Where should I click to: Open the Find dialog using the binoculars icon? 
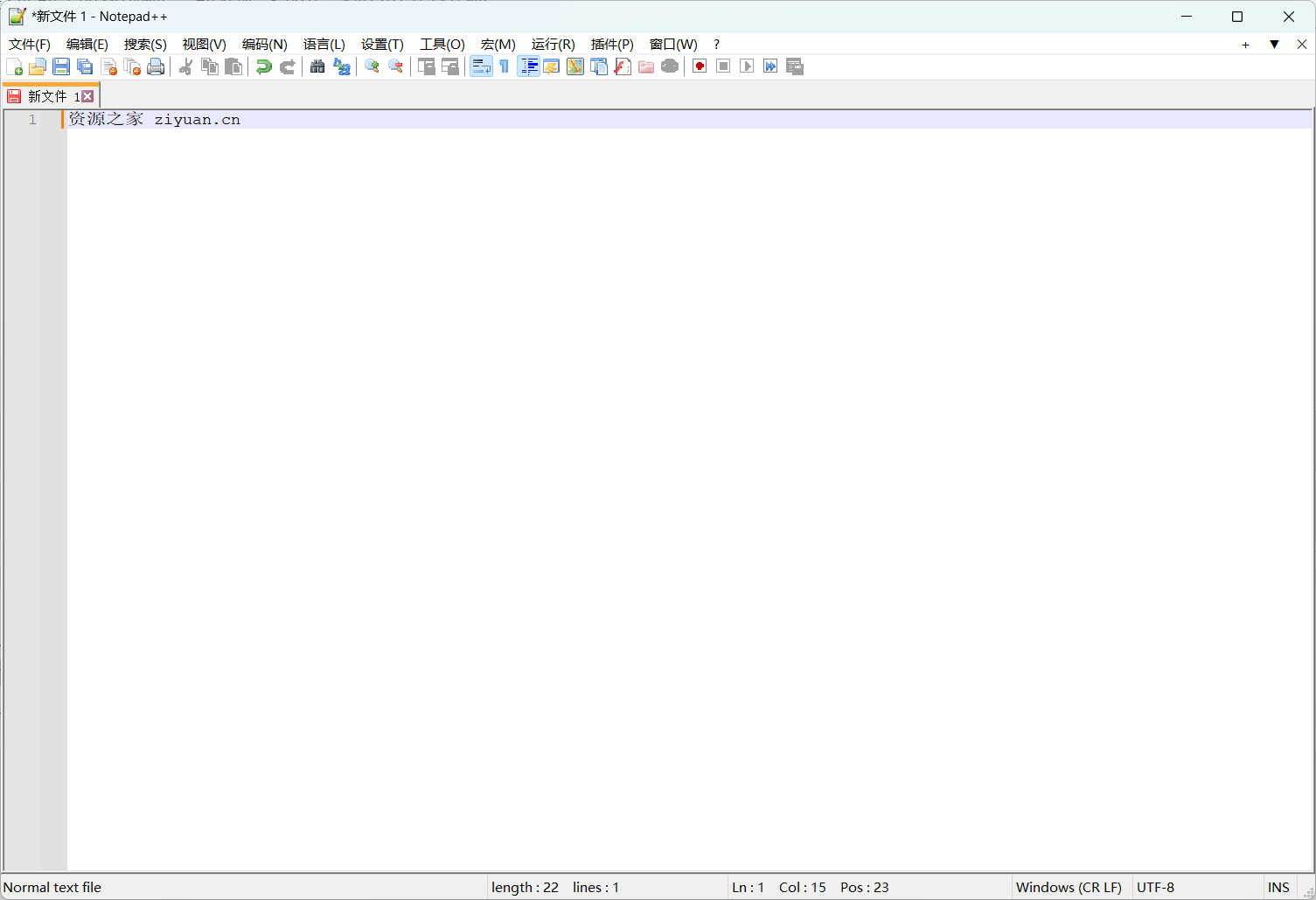(317, 66)
